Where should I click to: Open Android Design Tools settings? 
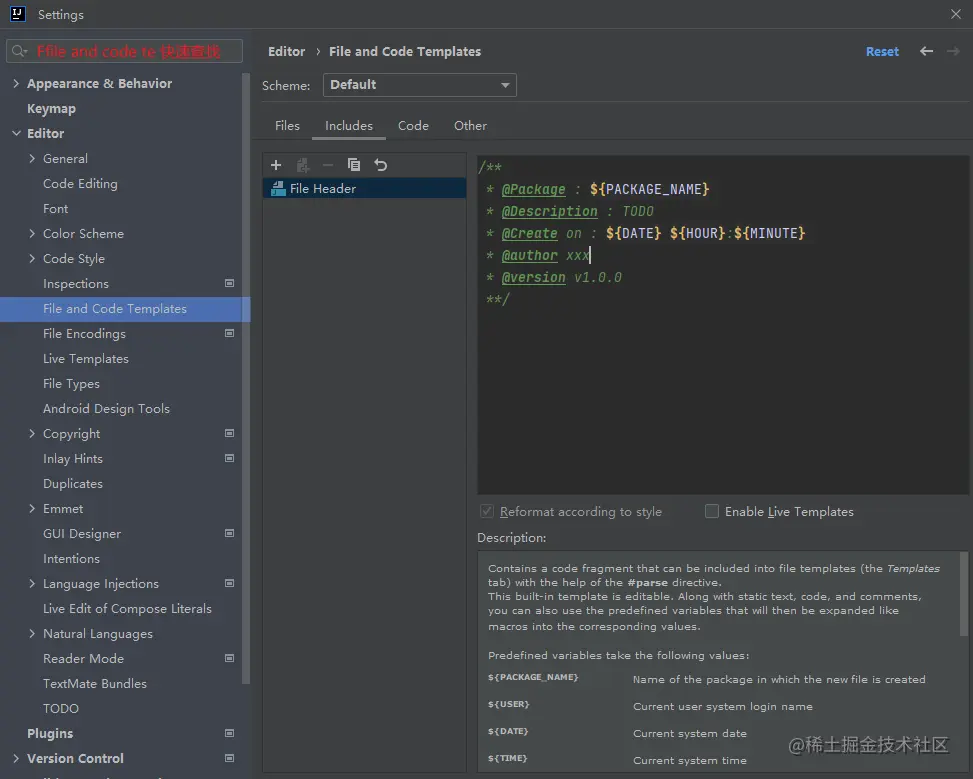tap(106, 408)
